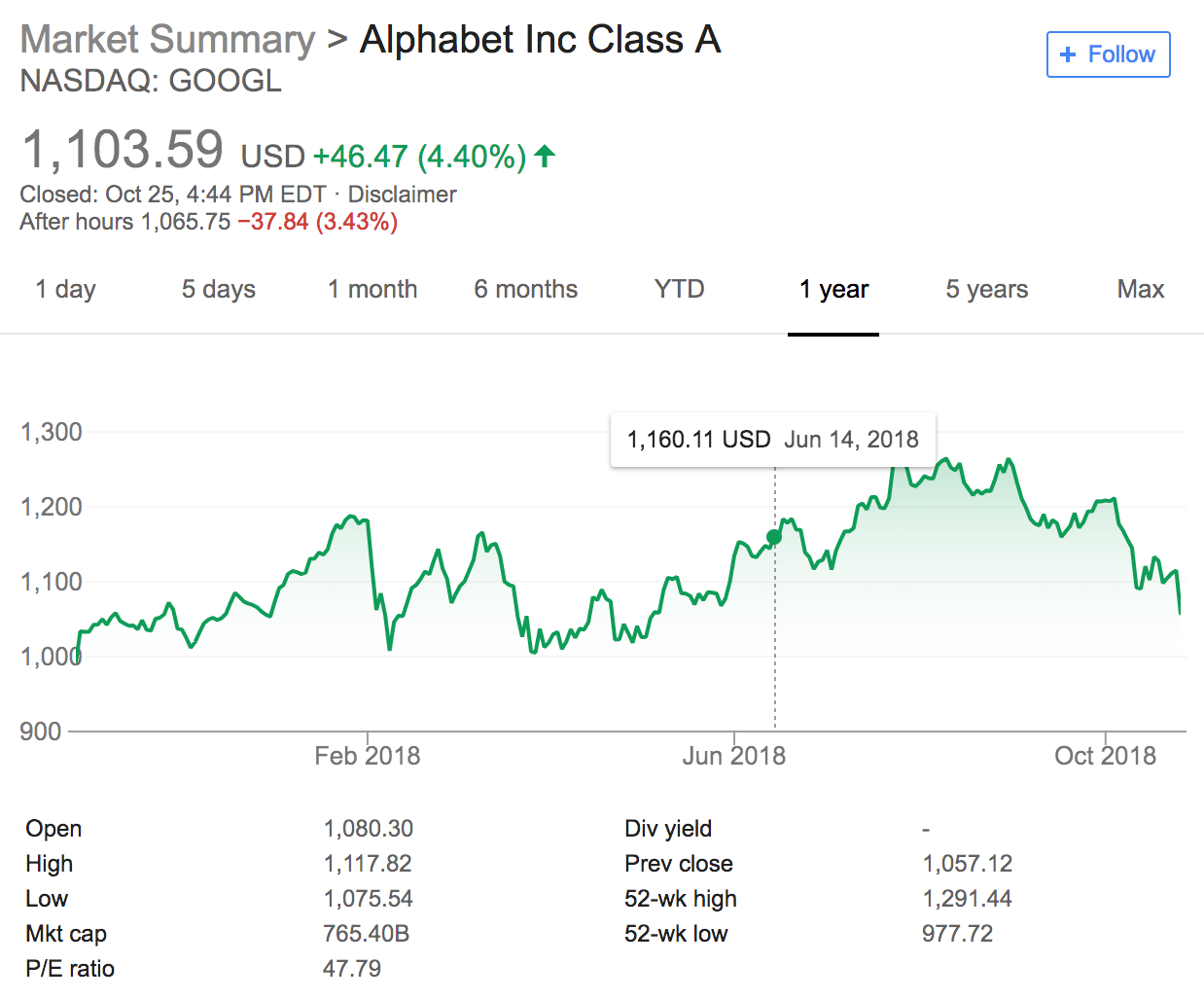Click the 52-wk high value 1,291.44
The image size is (1204, 1000).
coord(968,899)
